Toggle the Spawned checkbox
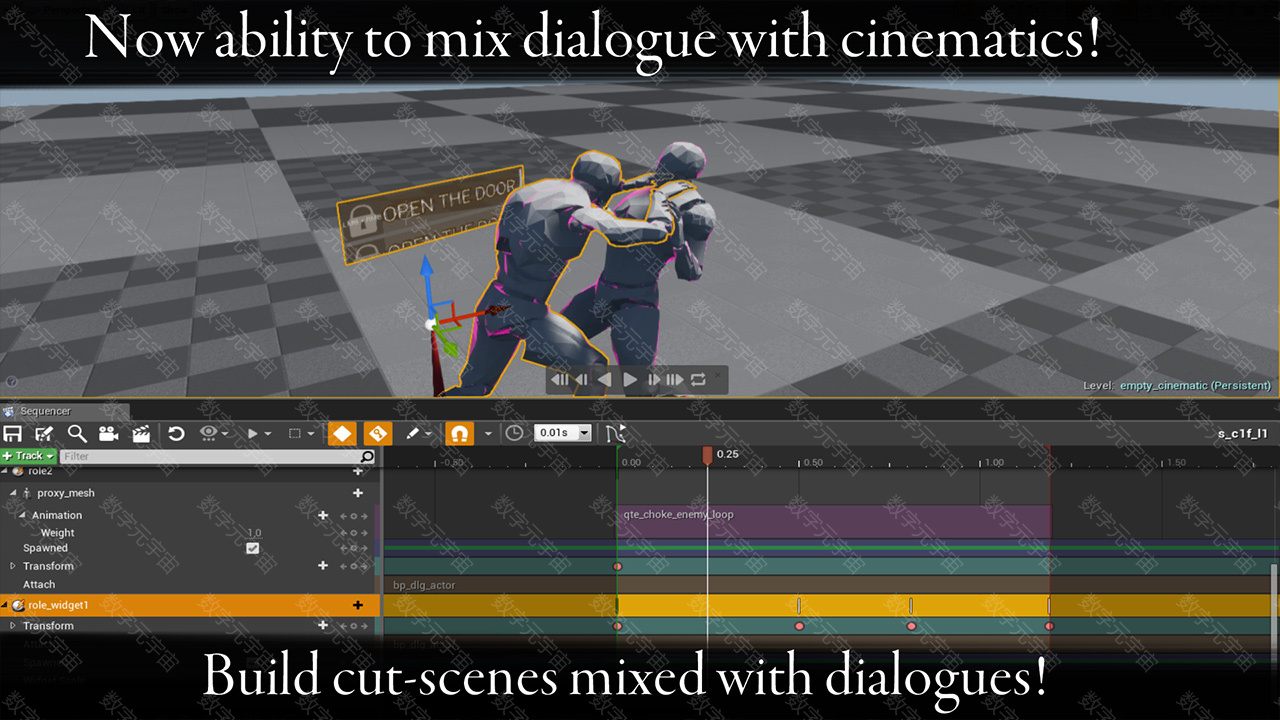The width and height of the screenshot is (1280, 720). [252, 548]
